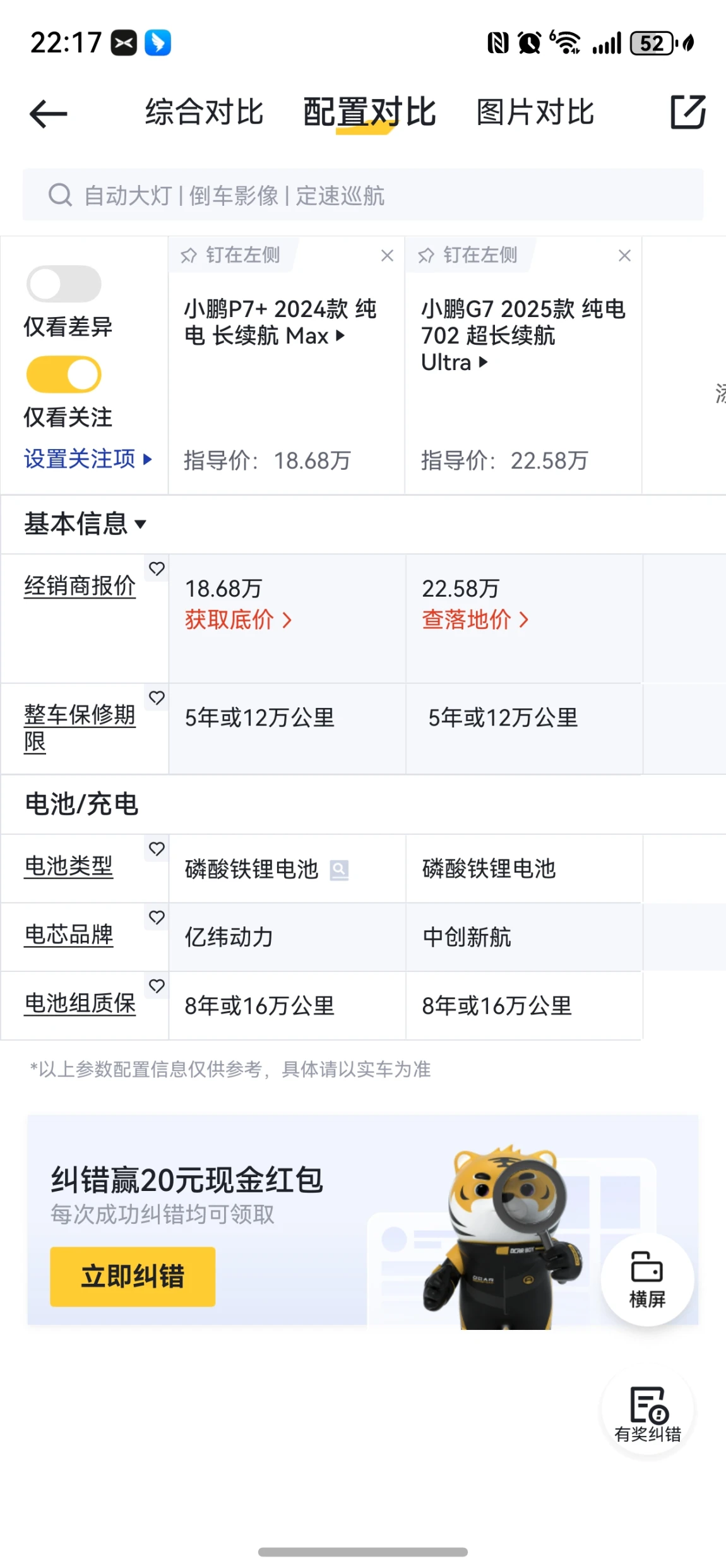Image resolution: width=726 pixels, height=1568 pixels.
Task: Open the 横屏 landscape mode button
Action: tap(647, 1279)
